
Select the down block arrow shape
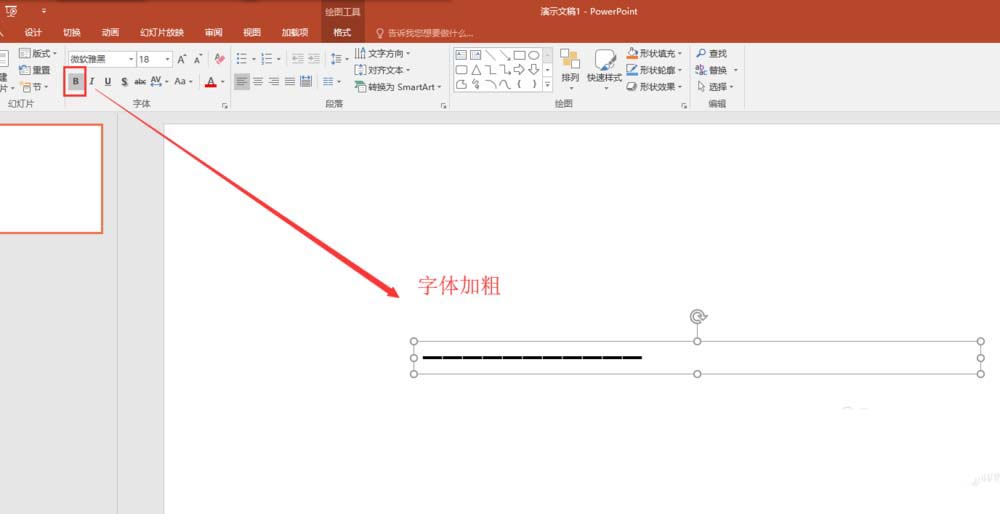534,70
